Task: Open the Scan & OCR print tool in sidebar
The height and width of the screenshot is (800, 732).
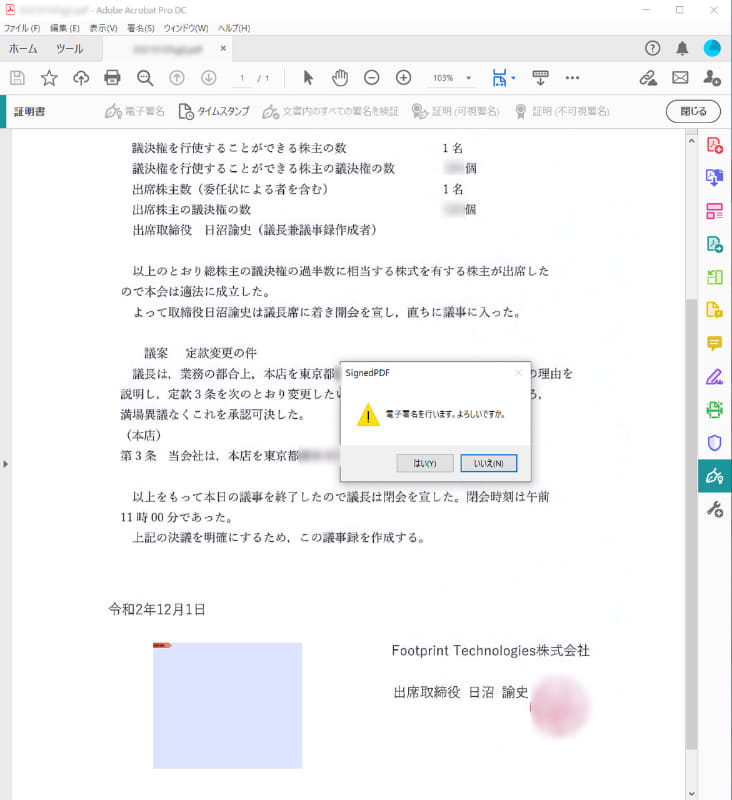Action: click(x=714, y=410)
